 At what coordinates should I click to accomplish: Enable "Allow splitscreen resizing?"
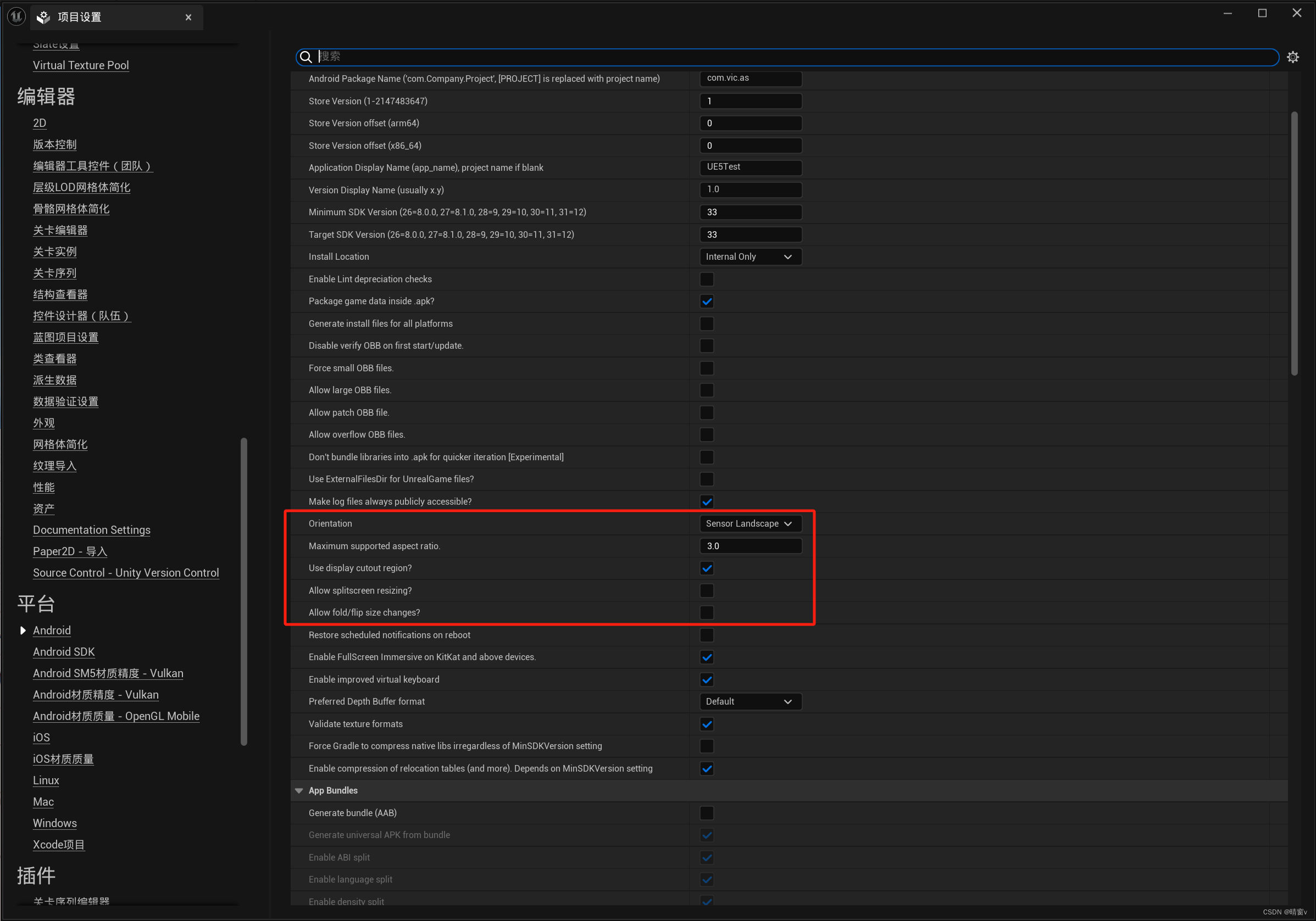coord(707,590)
